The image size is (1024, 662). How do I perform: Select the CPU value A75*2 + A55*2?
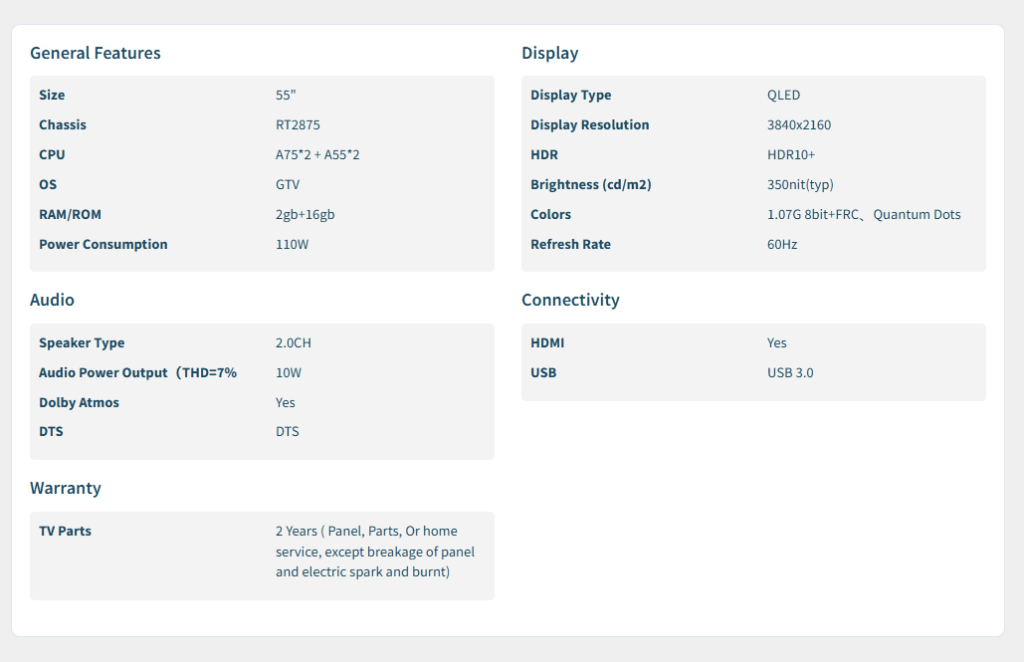point(316,155)
